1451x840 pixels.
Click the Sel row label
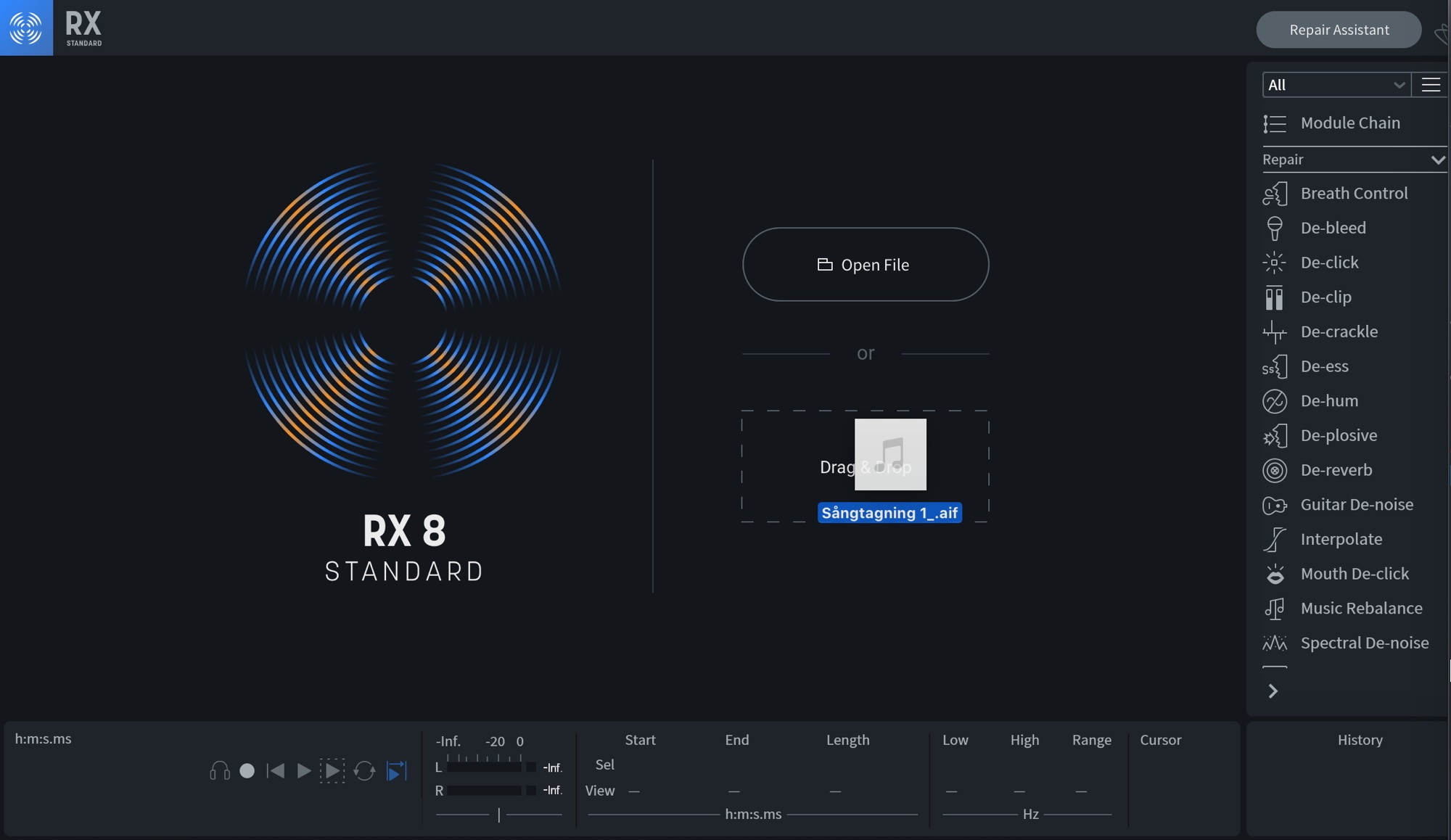(604, 765)
